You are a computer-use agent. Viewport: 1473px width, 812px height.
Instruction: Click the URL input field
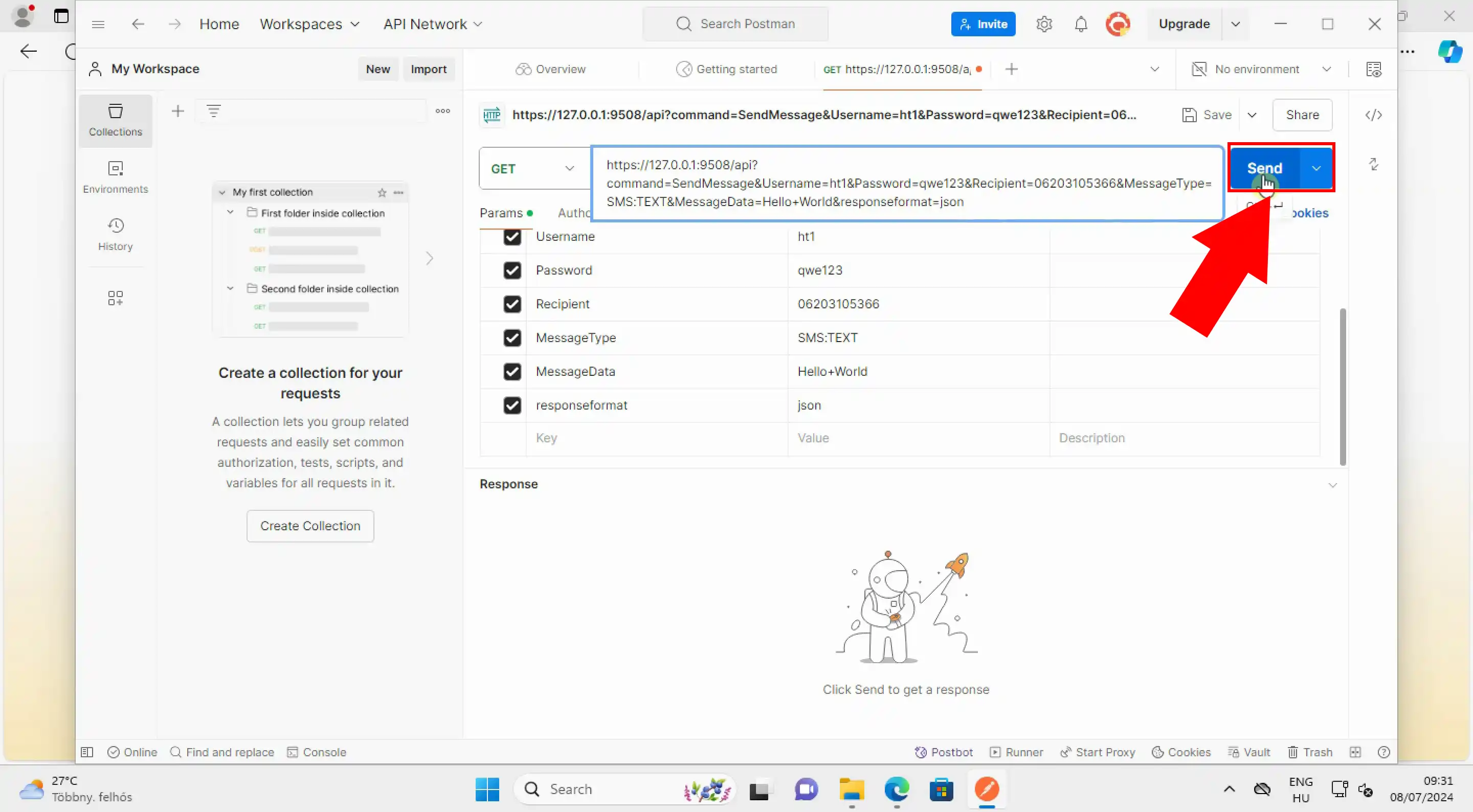[x=908, y=183]
